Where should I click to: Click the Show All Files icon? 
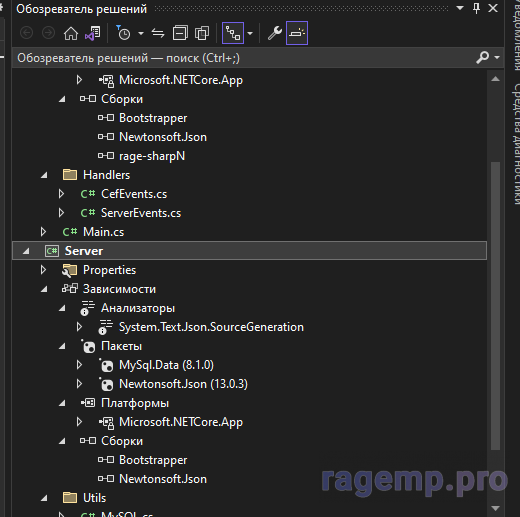[202, 33]
